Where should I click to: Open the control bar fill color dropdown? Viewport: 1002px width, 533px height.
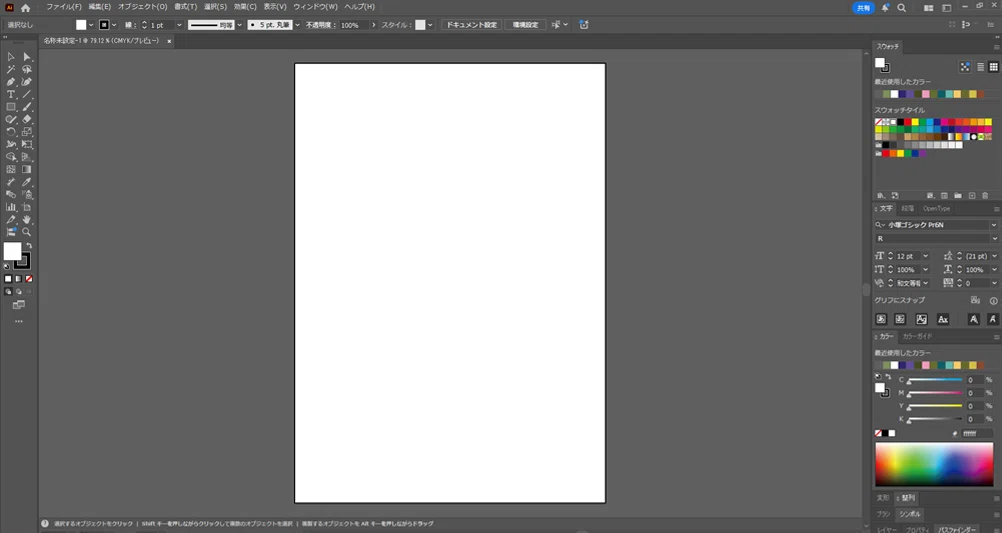(91, 25)
